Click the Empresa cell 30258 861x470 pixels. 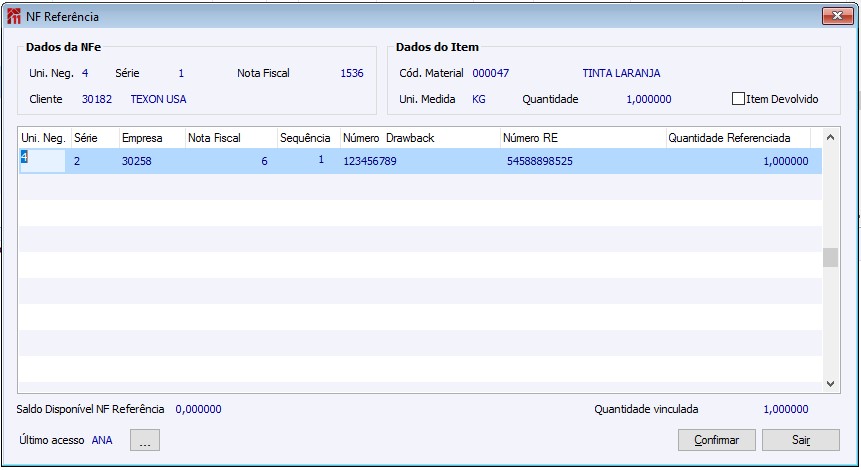point(137,161)
